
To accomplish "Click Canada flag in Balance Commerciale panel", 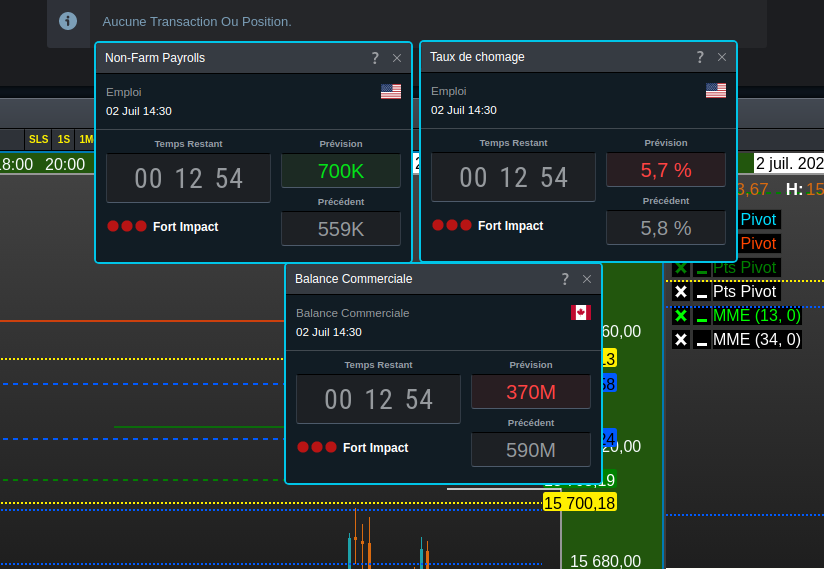I will [x=581, y=313].
